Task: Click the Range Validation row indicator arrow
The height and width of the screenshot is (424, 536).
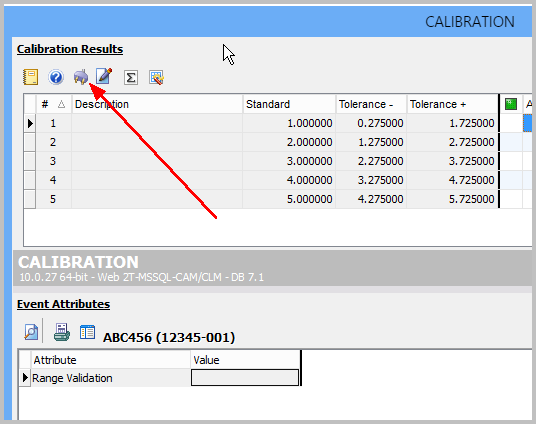Action: coord(25,378)
